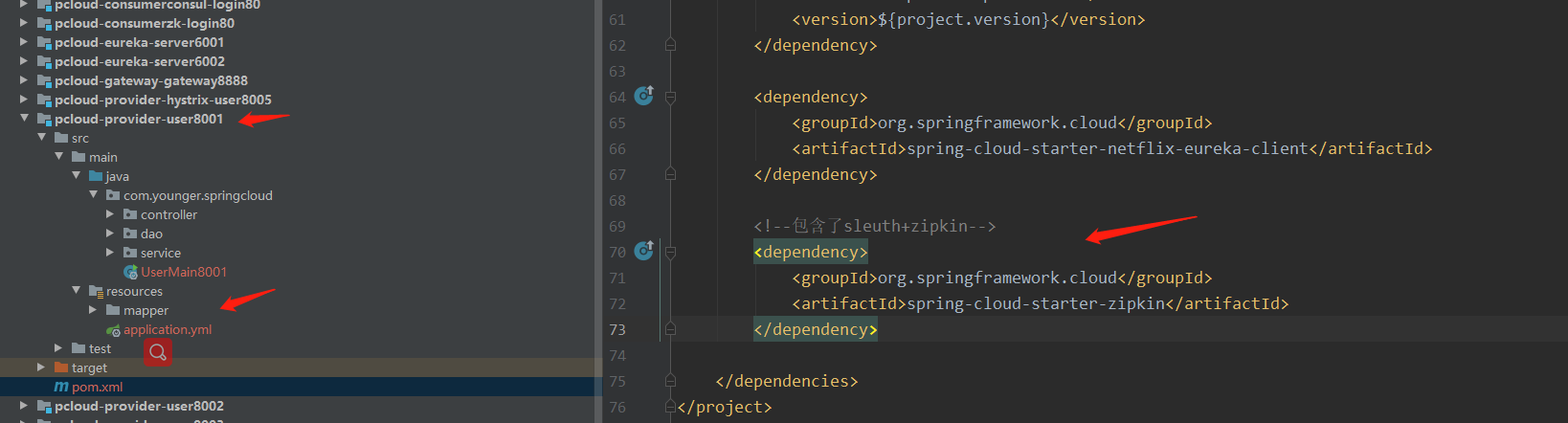Click the service package icon
Viewport: 1568px width, 423px height.
130,253
